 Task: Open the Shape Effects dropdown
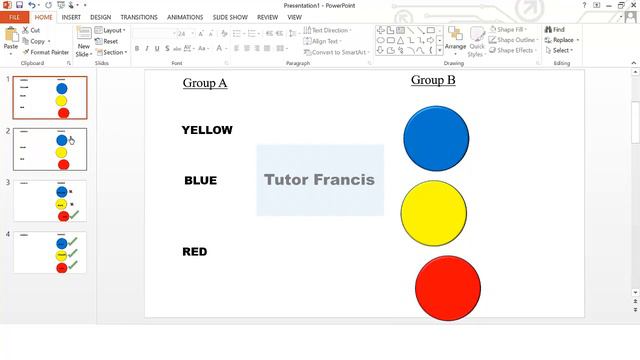pyautogui.click(x=512, y=50)
